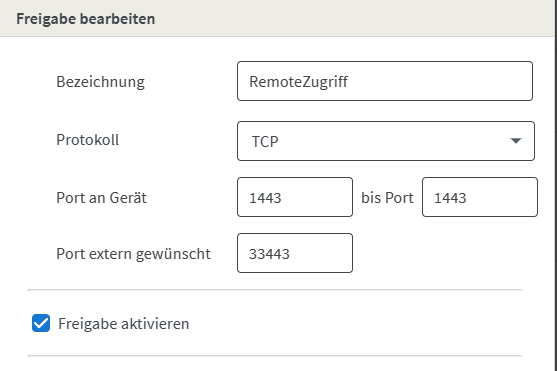Click the Protokoll dropdown arrow
This screenshot has width=557, height=371.
point(515,141)
